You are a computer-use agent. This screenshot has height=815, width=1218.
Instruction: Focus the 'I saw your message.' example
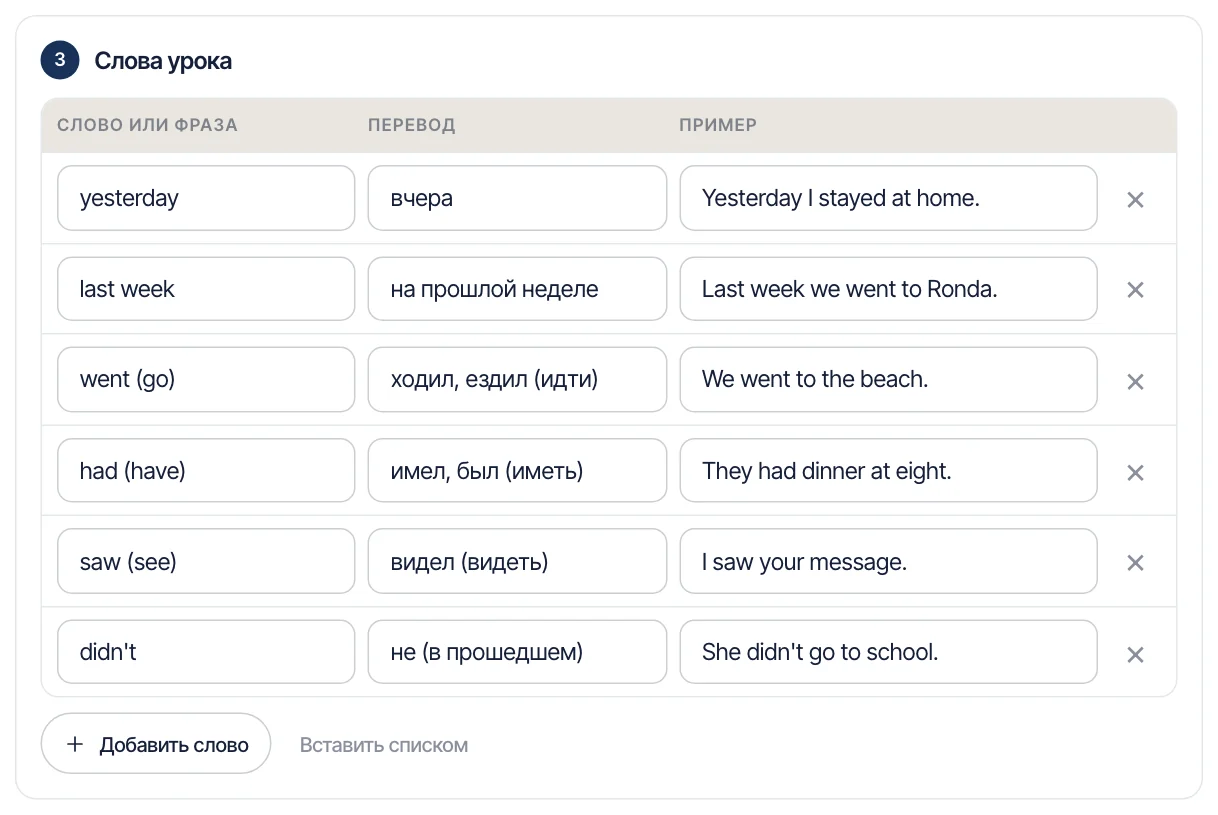tap(888, 562)
